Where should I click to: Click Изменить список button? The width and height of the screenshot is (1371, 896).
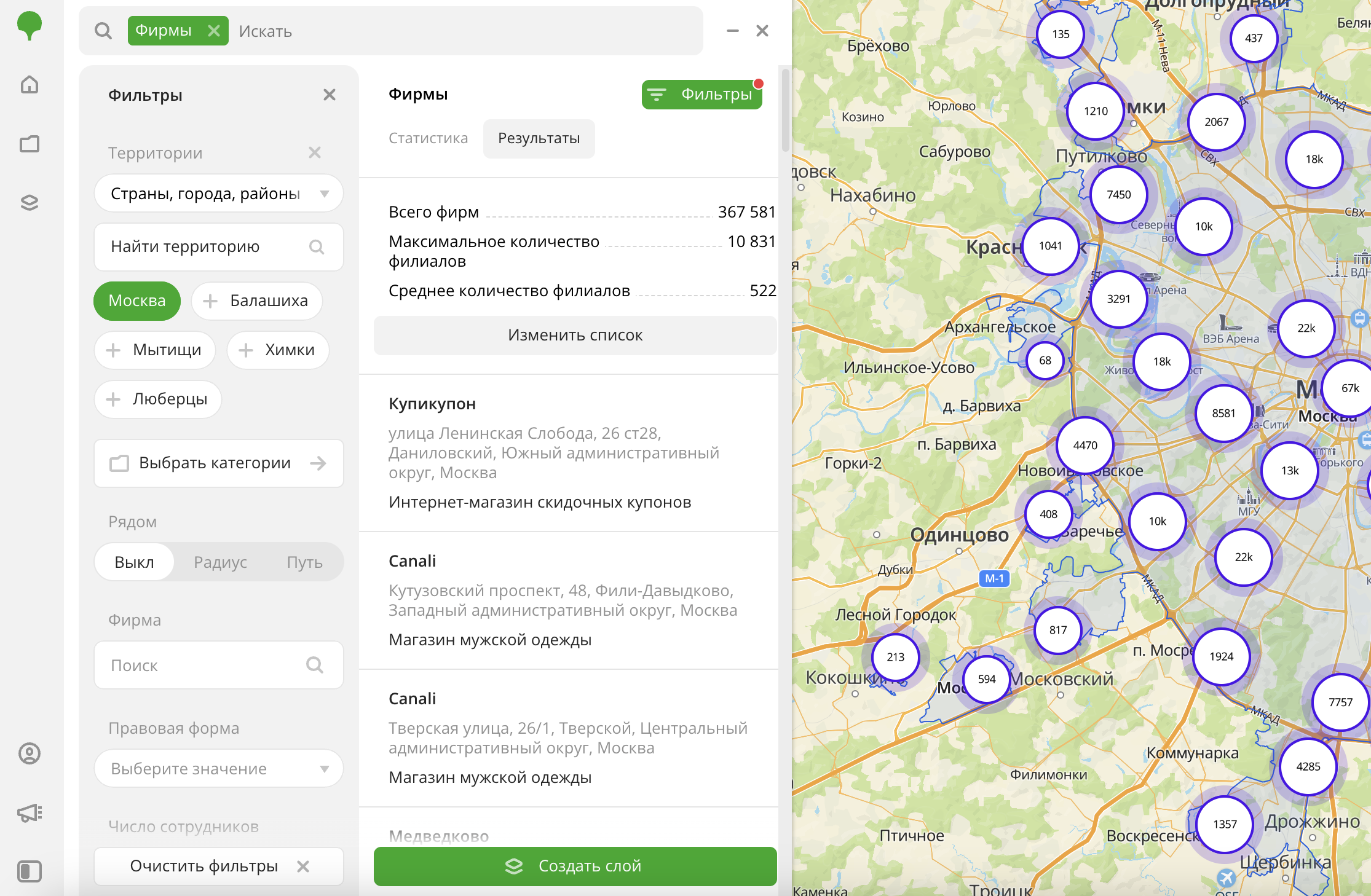coord(575,336)
